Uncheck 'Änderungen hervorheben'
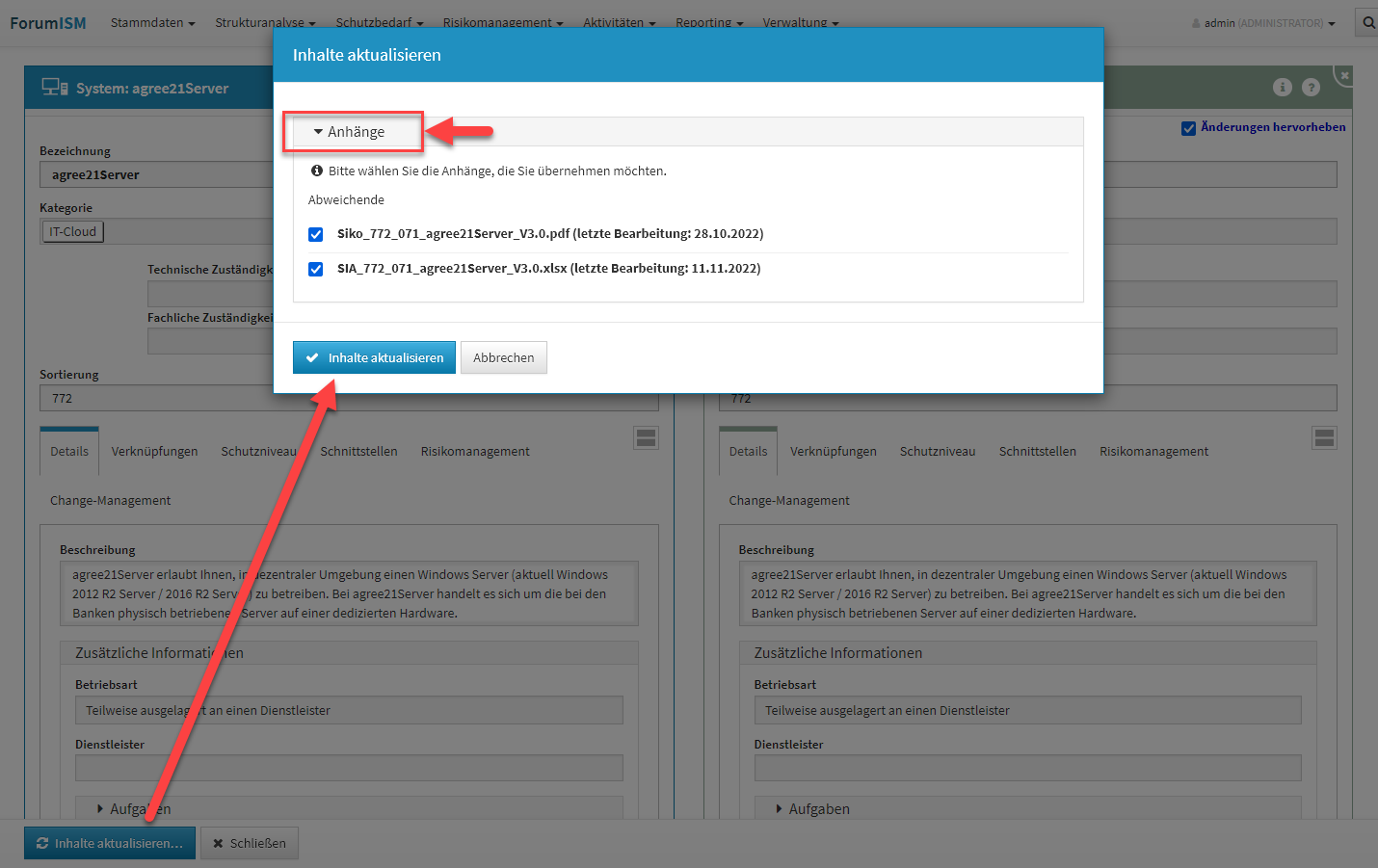 [x=1188, y=128]
